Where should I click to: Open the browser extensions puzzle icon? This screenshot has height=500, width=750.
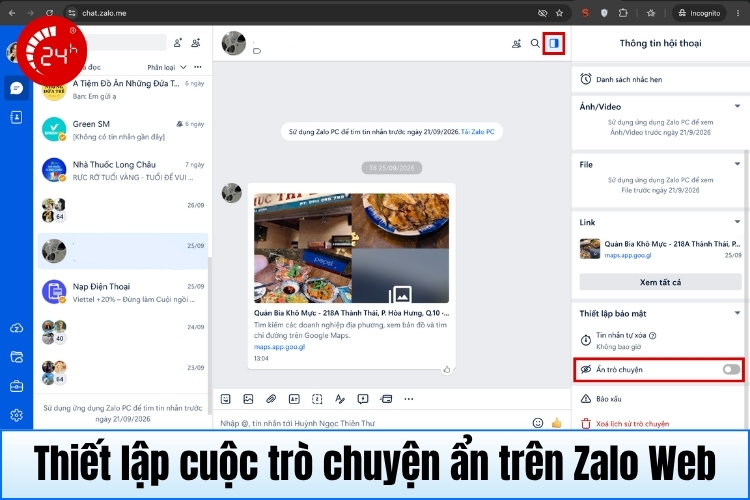[623, 13]
